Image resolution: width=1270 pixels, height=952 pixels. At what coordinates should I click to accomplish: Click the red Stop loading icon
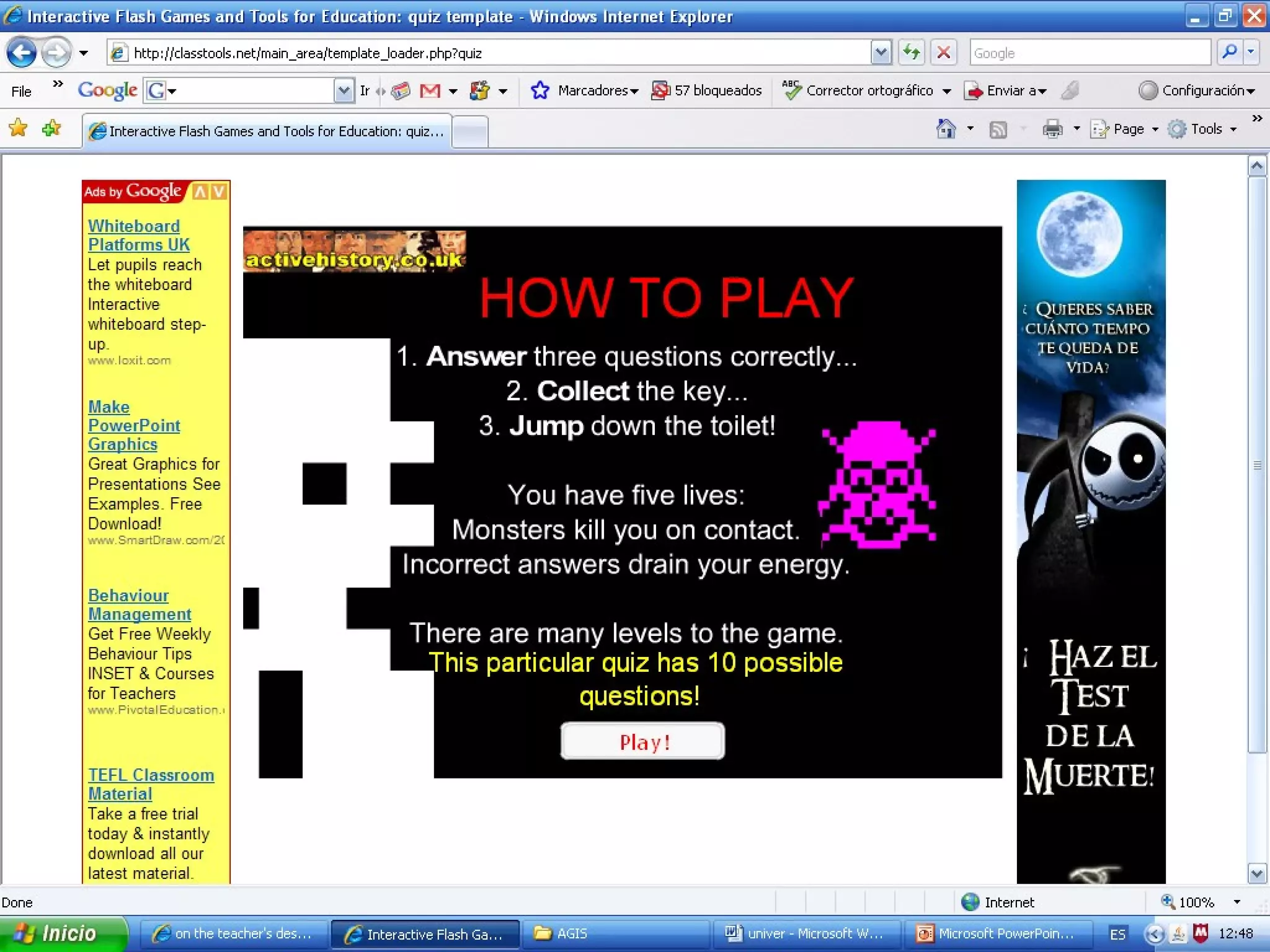point(943,53)
